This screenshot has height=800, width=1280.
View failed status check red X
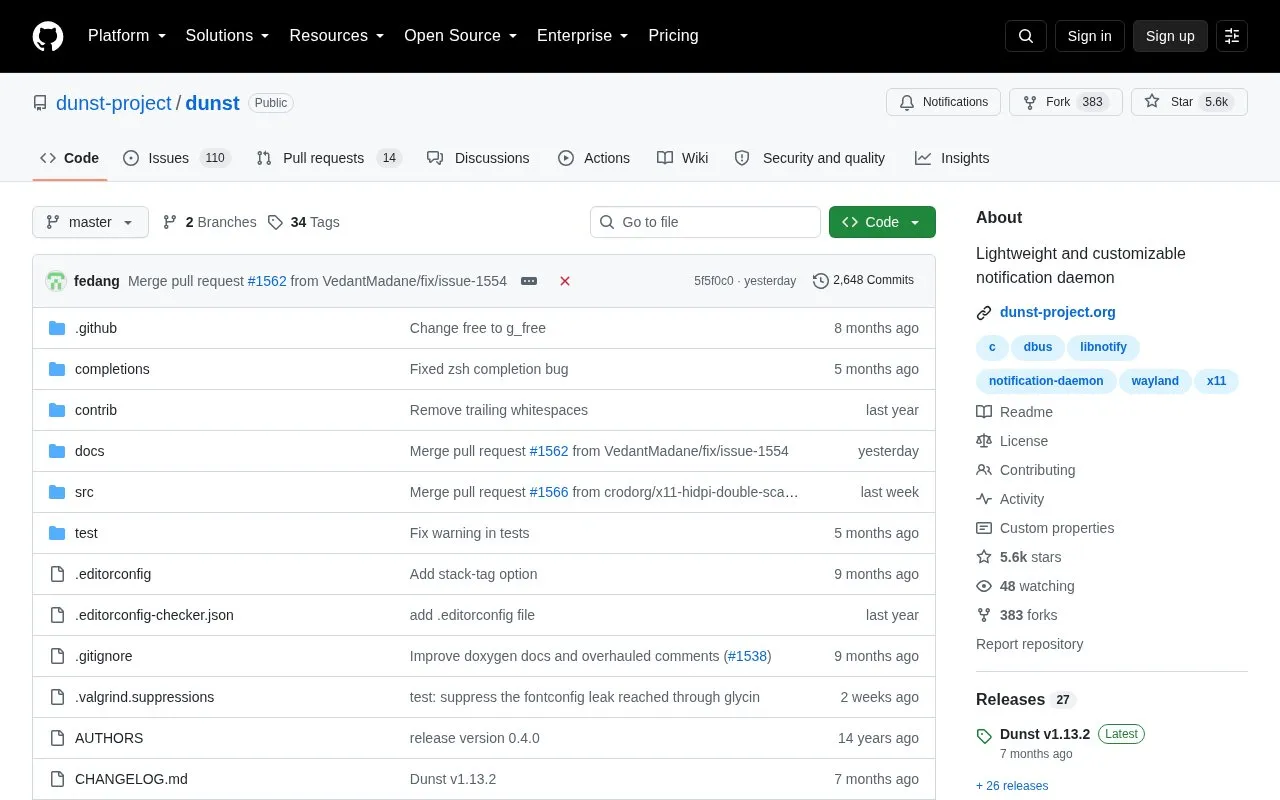[565, 281]
